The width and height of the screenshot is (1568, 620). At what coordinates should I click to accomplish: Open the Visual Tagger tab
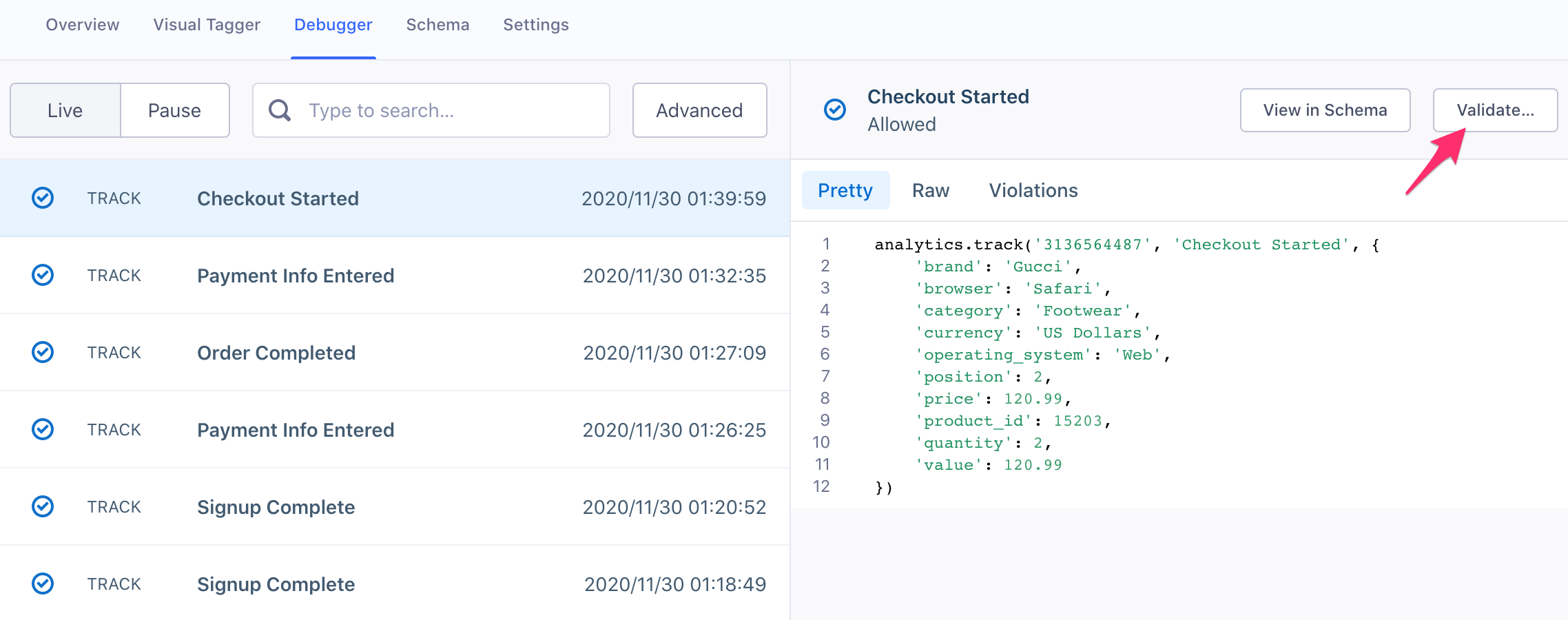[x=207, y=25]
